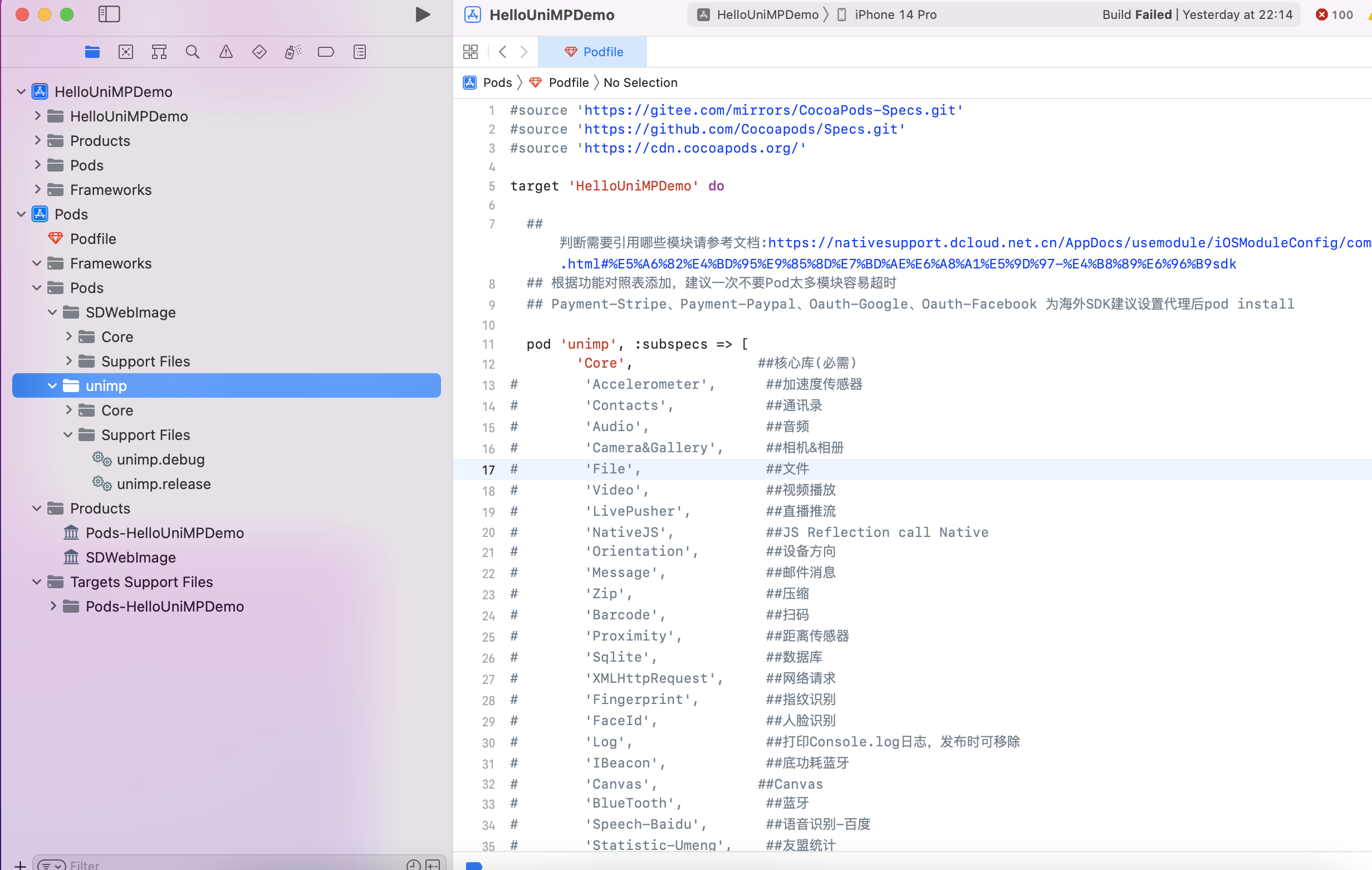
Task: Click the related items grid icon
Action: pos(471,52)
